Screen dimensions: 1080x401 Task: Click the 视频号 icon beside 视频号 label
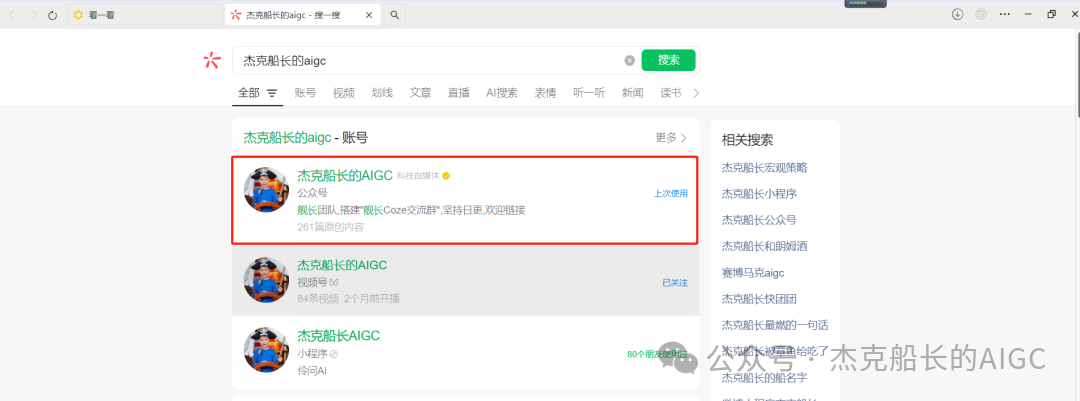[x=333, y=282]
